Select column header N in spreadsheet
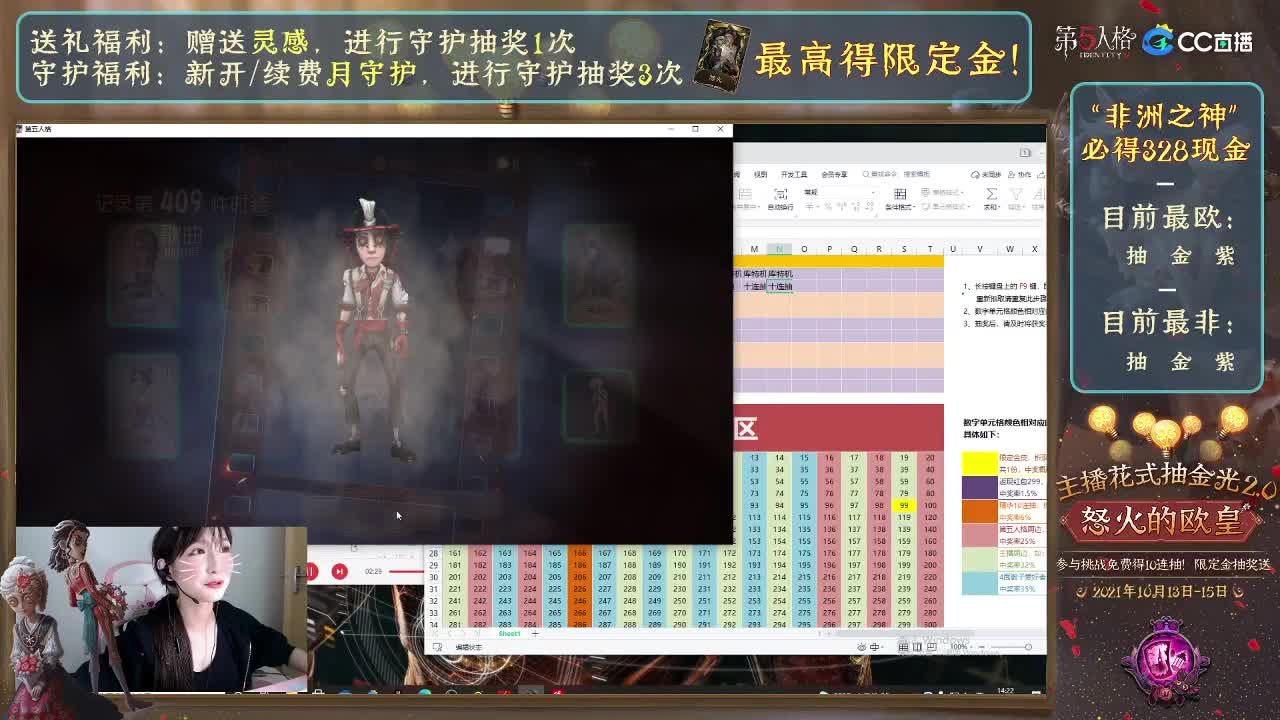The height and width of the screenshot is (720, 1280). point(779,249)
